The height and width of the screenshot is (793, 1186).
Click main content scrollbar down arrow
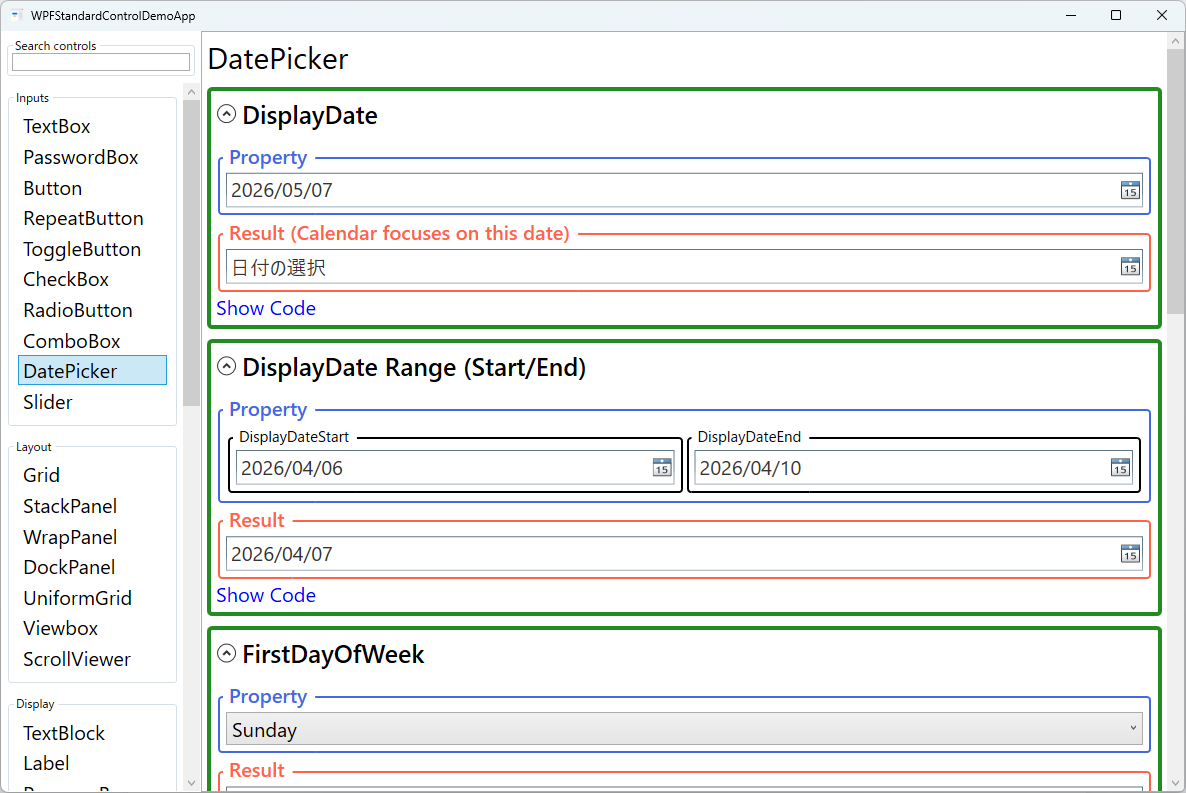coord(1175,783)
